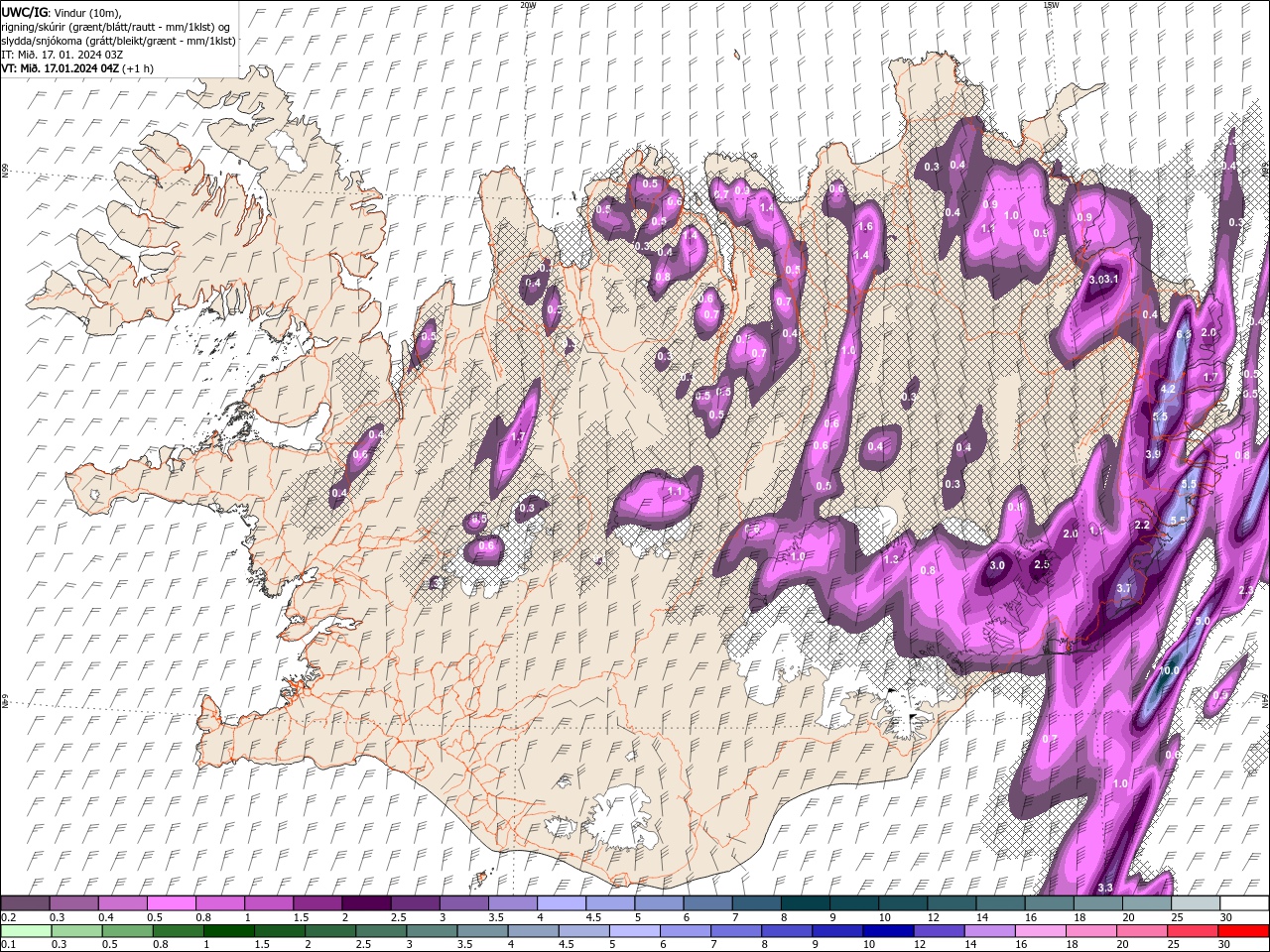The height and width of the screenshot is (952, 1270).
Task: Select the "4.2" value label on the map
Action: pyautogui.click(x=1168, y=390)
